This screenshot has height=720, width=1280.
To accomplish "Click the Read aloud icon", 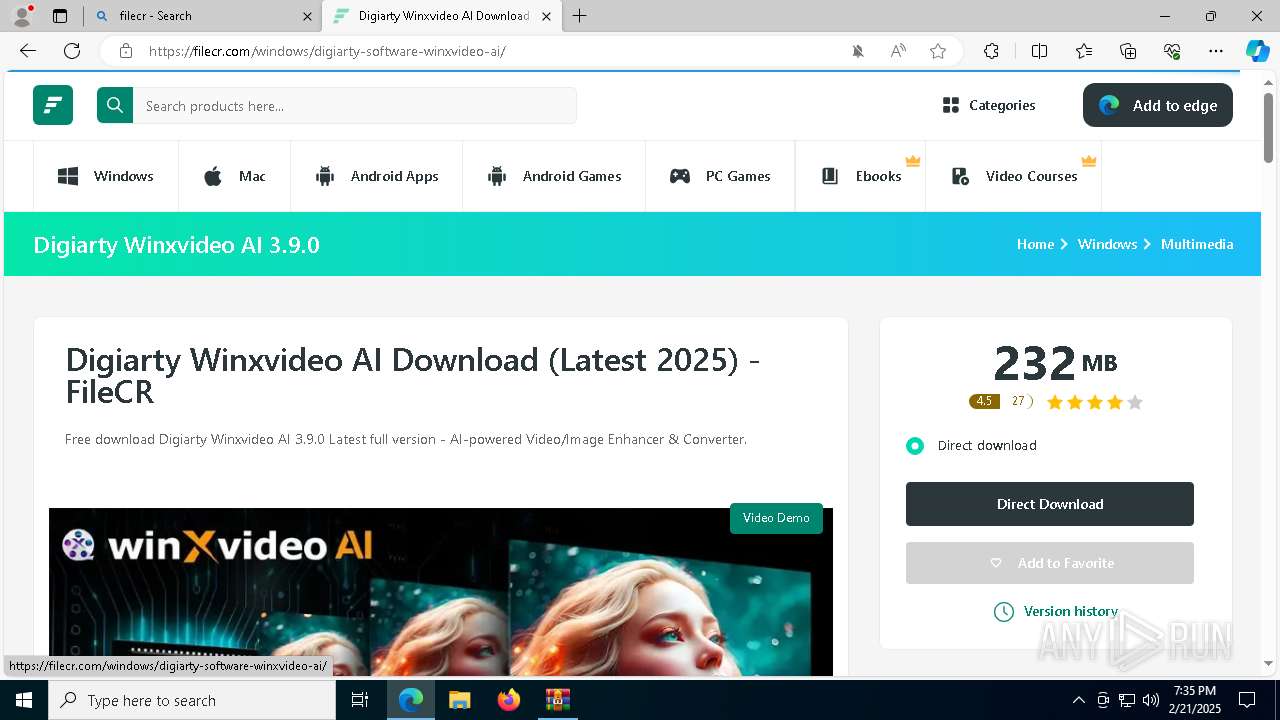I will 898,51.
